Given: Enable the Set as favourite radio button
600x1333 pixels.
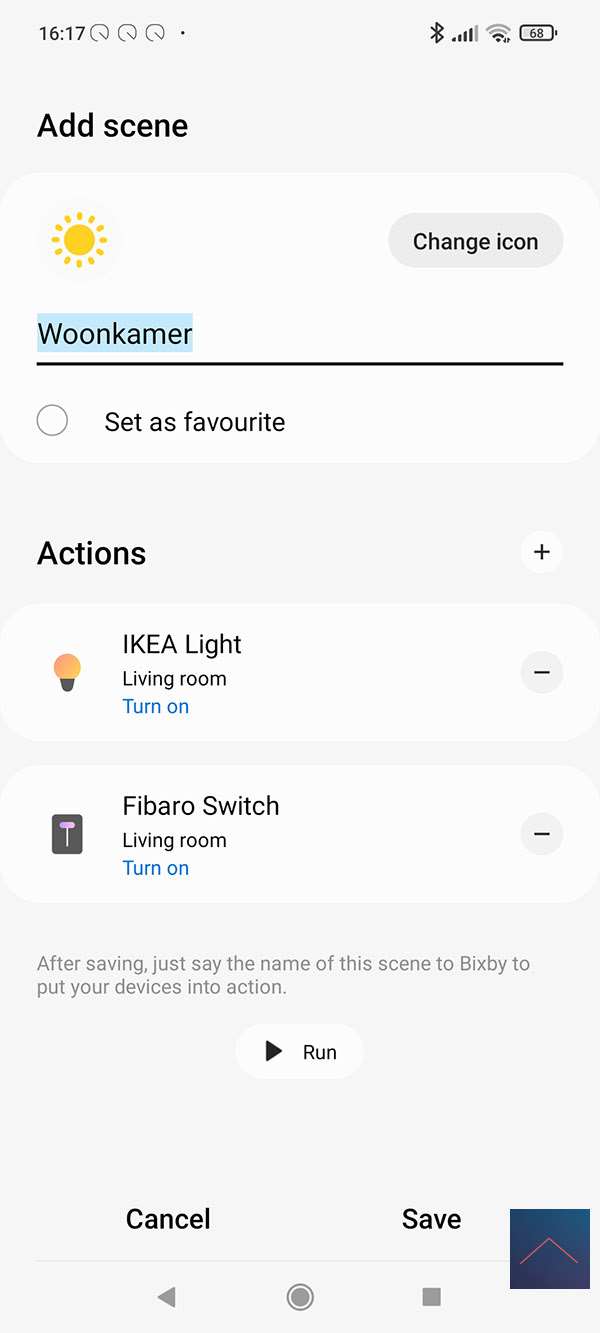Looking at the screenshot, I should click(52, 421).
